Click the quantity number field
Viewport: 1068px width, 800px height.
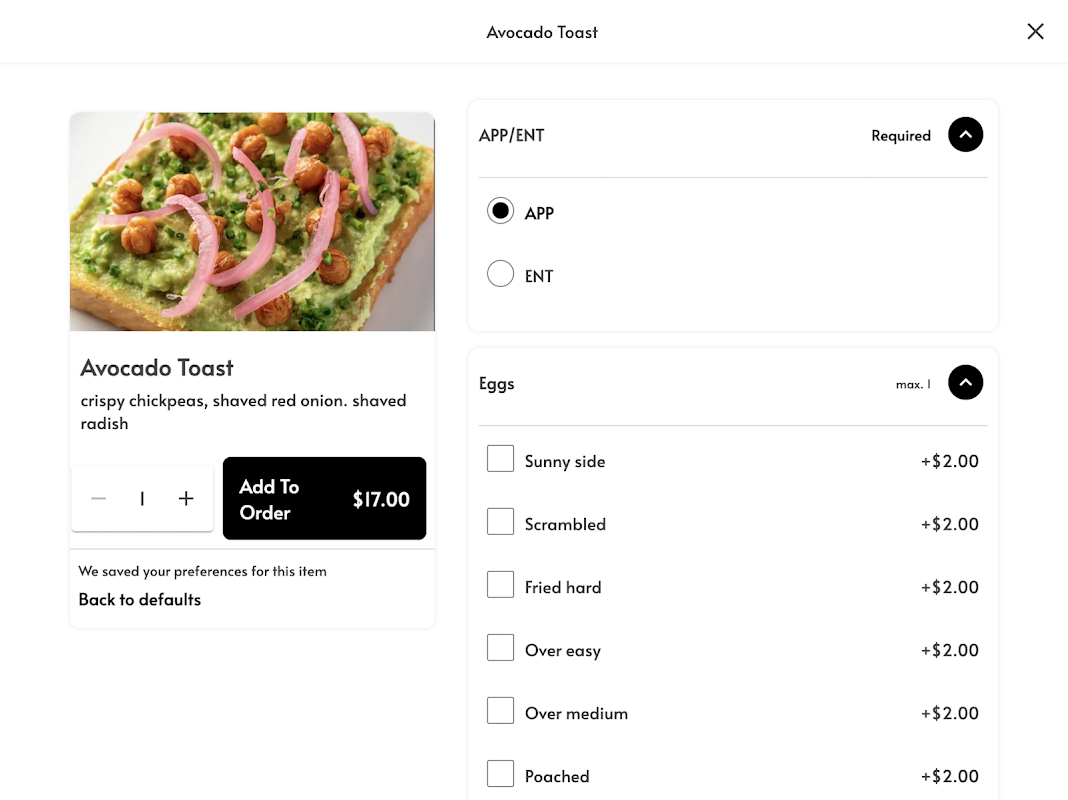point(142,498)
